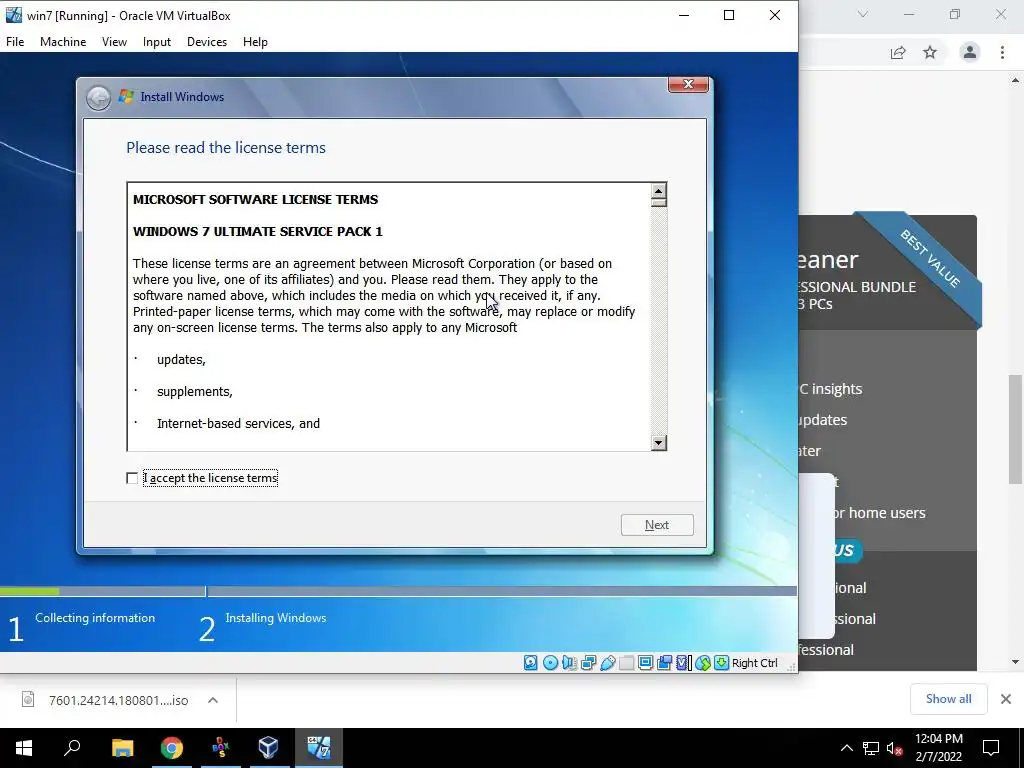Click the keyboard capture green arrow icon
The image size is (1024, 768).
[721, 663]
